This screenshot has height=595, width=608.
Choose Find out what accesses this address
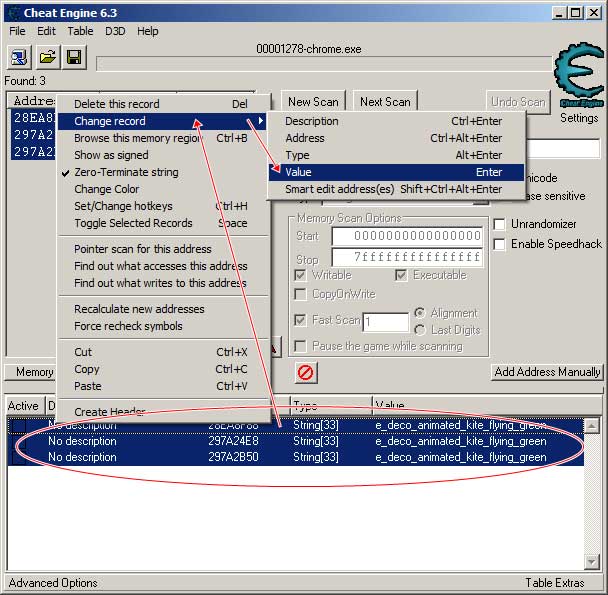[163, 266]
